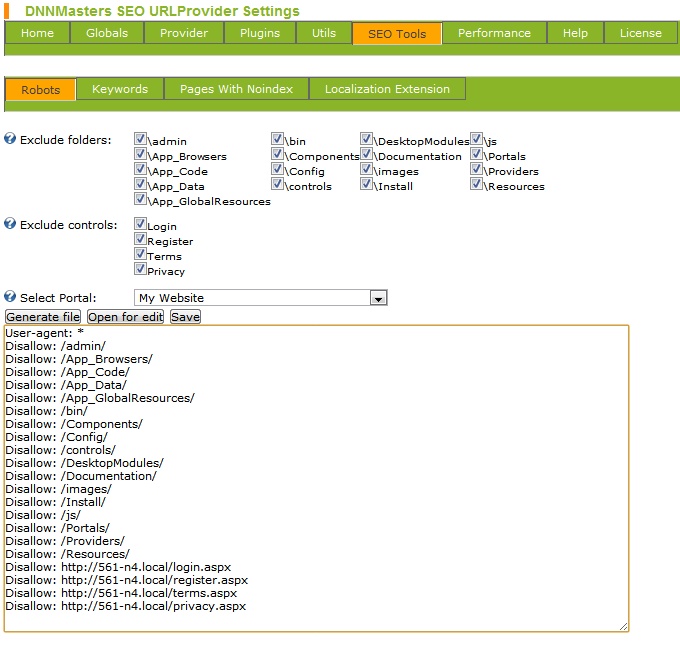The height and width of the screenshot is (646, 680).
Task: Open Pages With Noindex sub-tab
Action: coord(236,89)
